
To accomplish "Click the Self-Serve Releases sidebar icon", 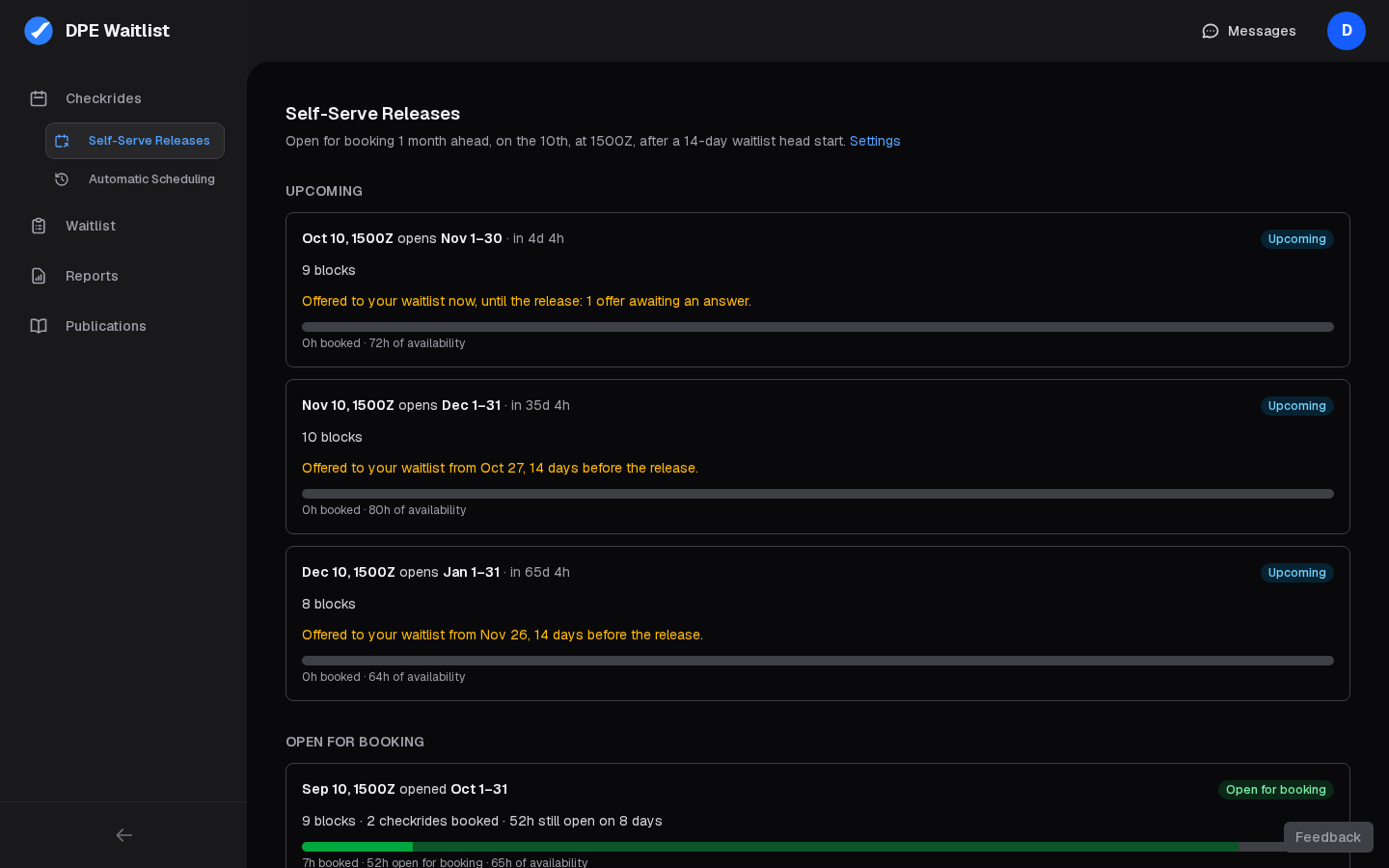I will (62, 141).
